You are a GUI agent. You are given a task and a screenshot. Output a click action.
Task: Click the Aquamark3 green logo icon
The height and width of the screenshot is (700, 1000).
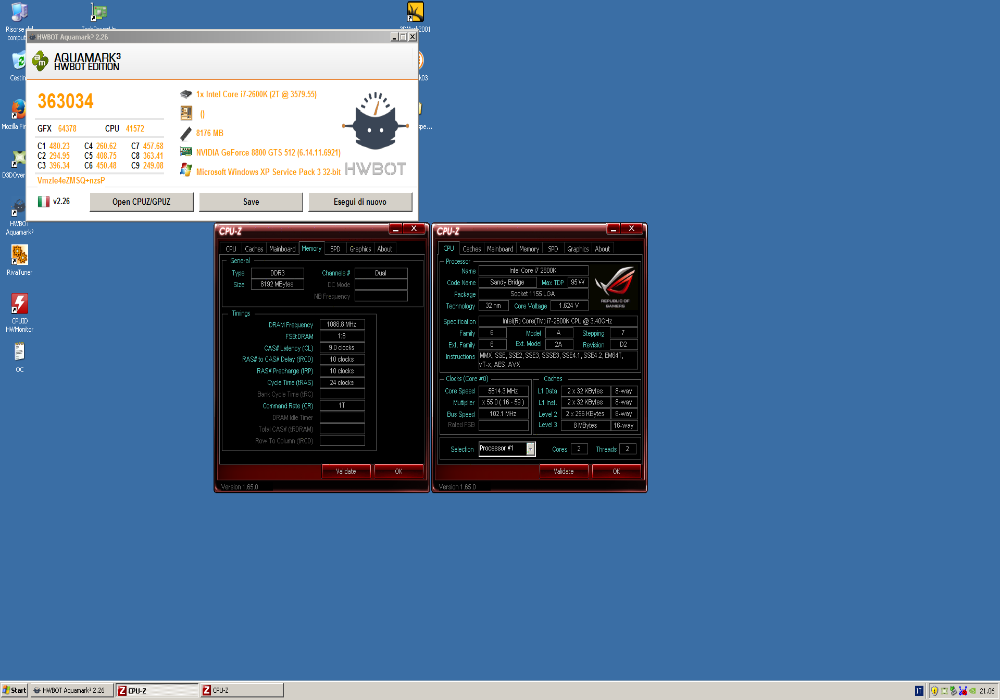tap(40, 61)
